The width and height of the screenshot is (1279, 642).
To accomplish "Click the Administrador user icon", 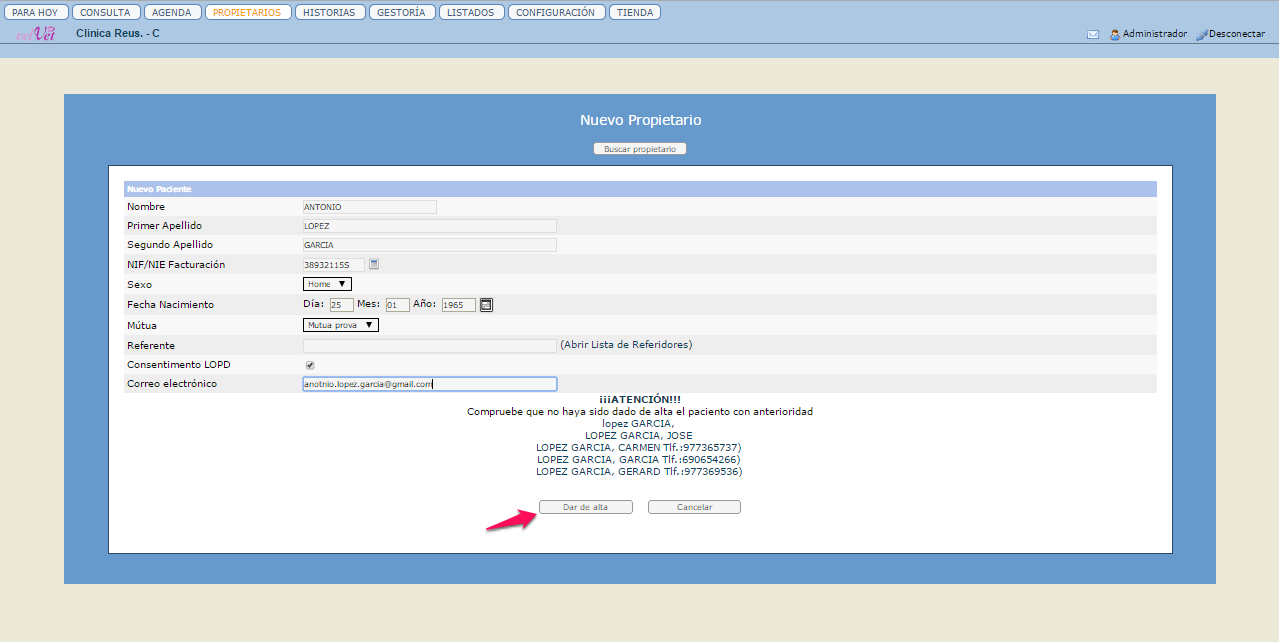I will pos(1114,34).
